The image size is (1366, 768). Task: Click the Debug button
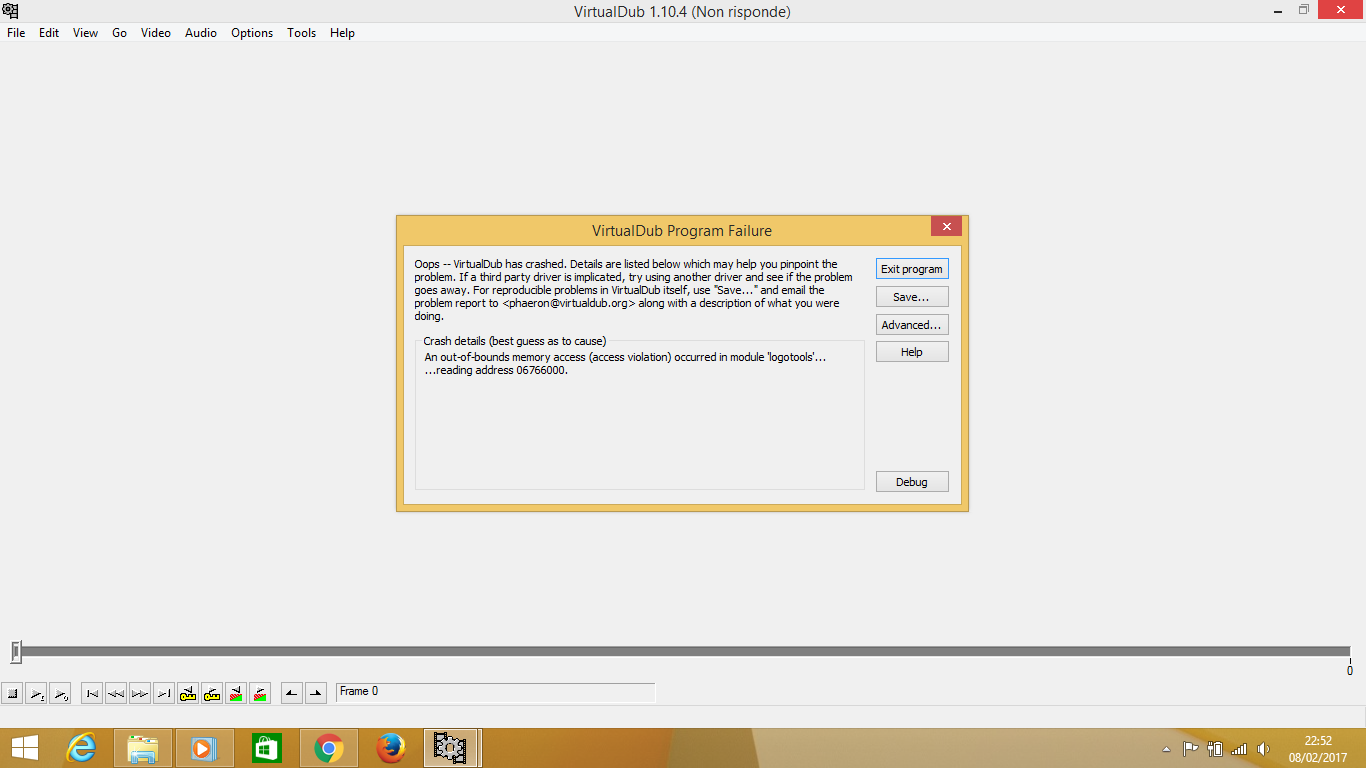coord(912,482)
